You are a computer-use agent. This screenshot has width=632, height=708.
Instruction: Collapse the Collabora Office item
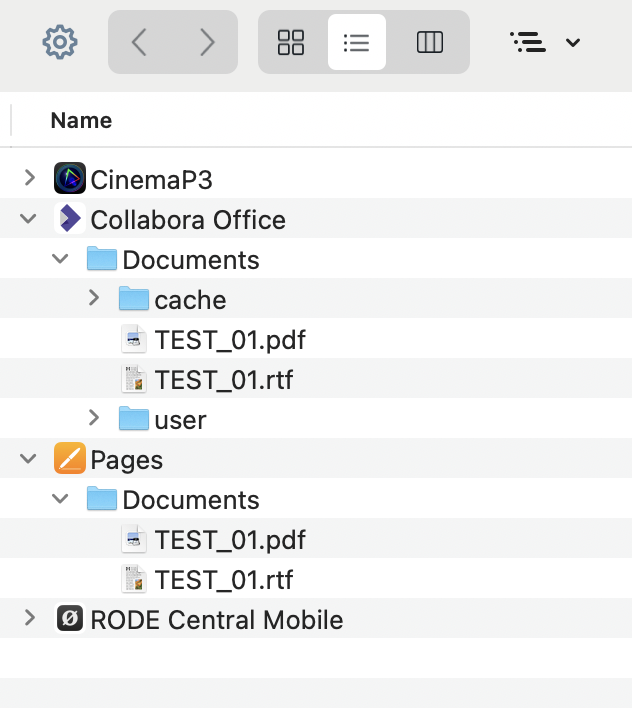point(29,219)
